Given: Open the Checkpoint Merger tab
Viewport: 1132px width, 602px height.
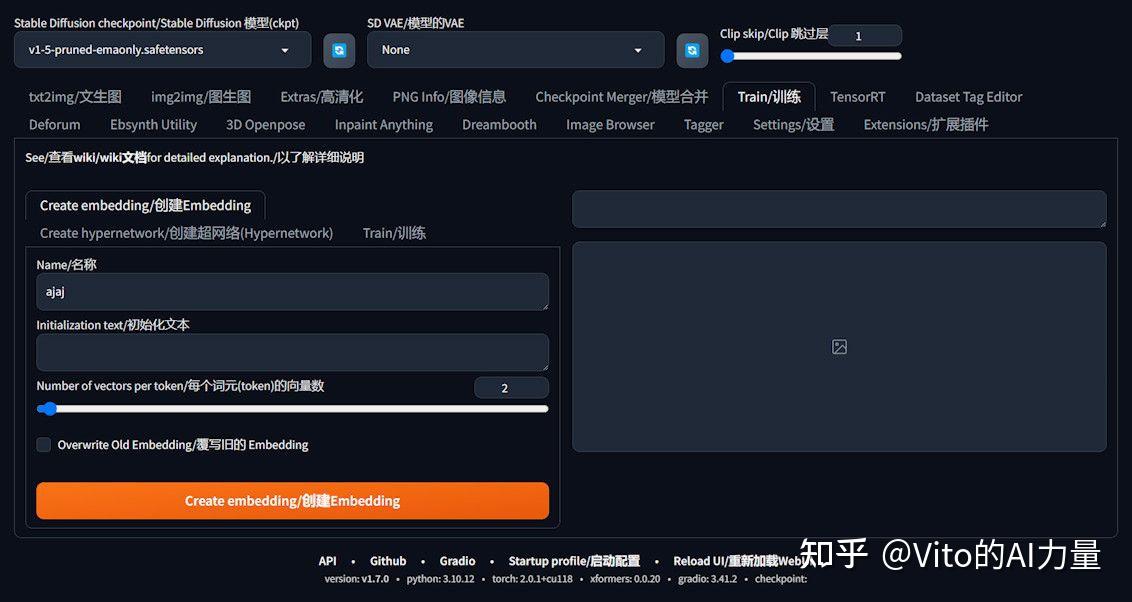Looking at the screenshot, I should [x=621, y=96].
